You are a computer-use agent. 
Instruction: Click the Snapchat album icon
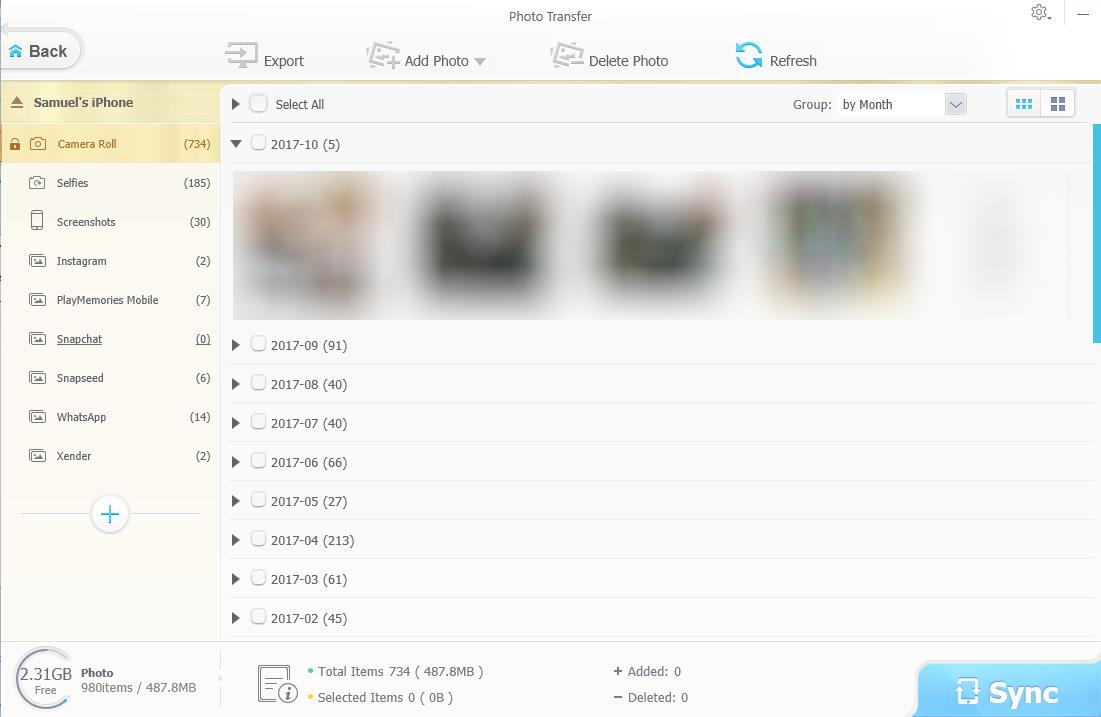pos(37,338)
